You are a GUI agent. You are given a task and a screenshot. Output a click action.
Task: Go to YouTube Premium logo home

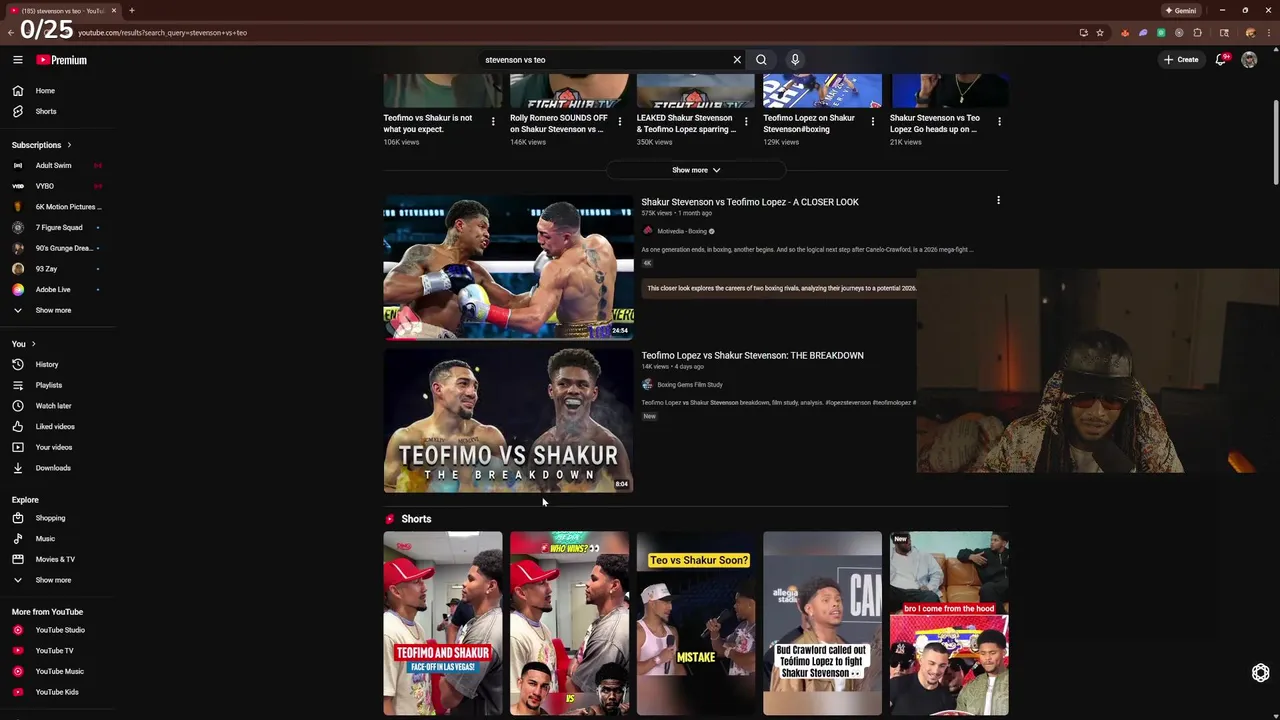click(62, 60)
